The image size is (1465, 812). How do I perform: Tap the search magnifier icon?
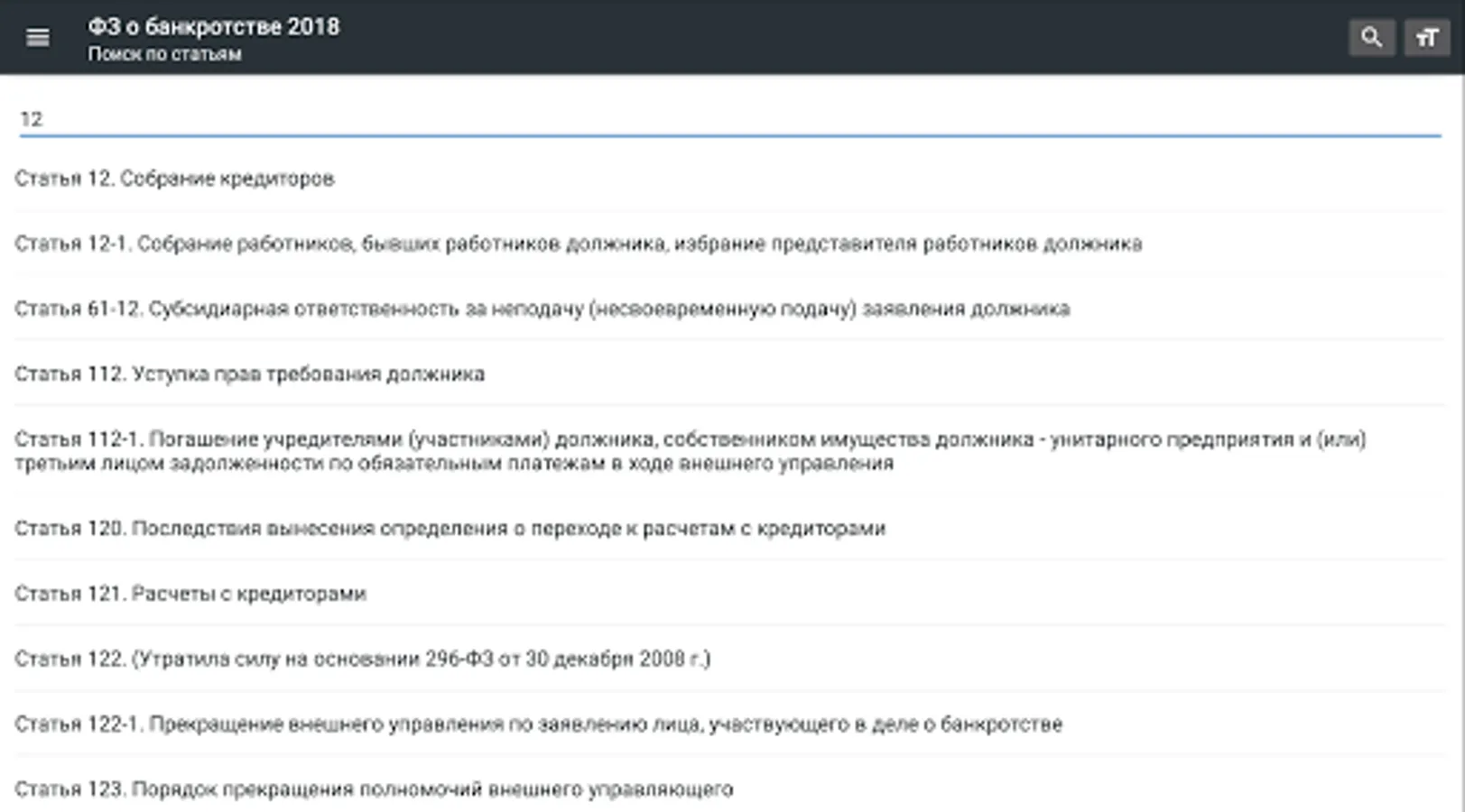tap(1371, 37)
